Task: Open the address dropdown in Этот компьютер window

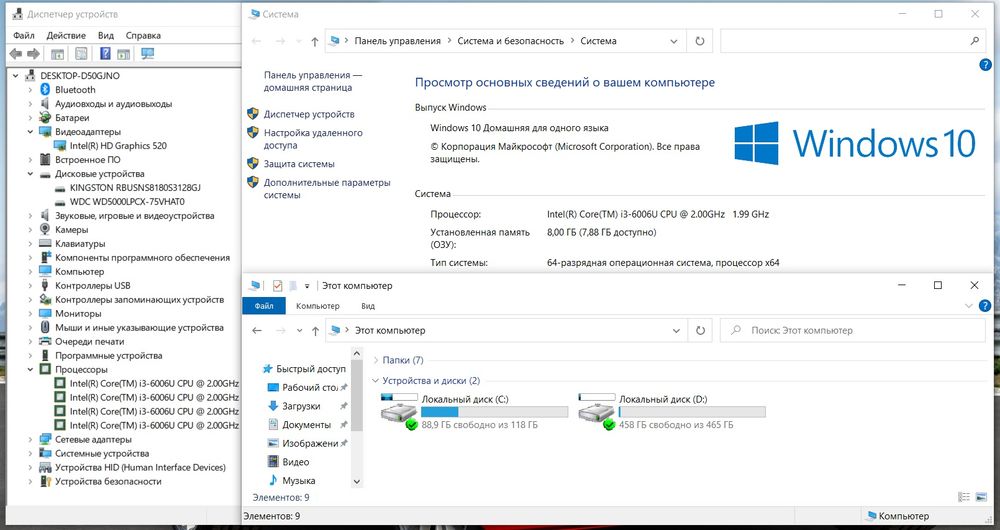Action: click(x=676, y=330)
